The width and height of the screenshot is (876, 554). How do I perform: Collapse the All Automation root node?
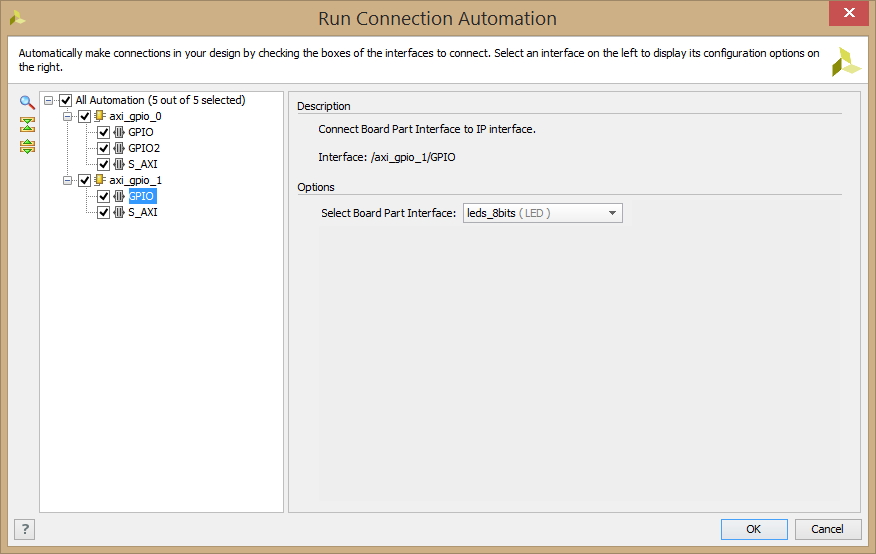tap(49, 101)
